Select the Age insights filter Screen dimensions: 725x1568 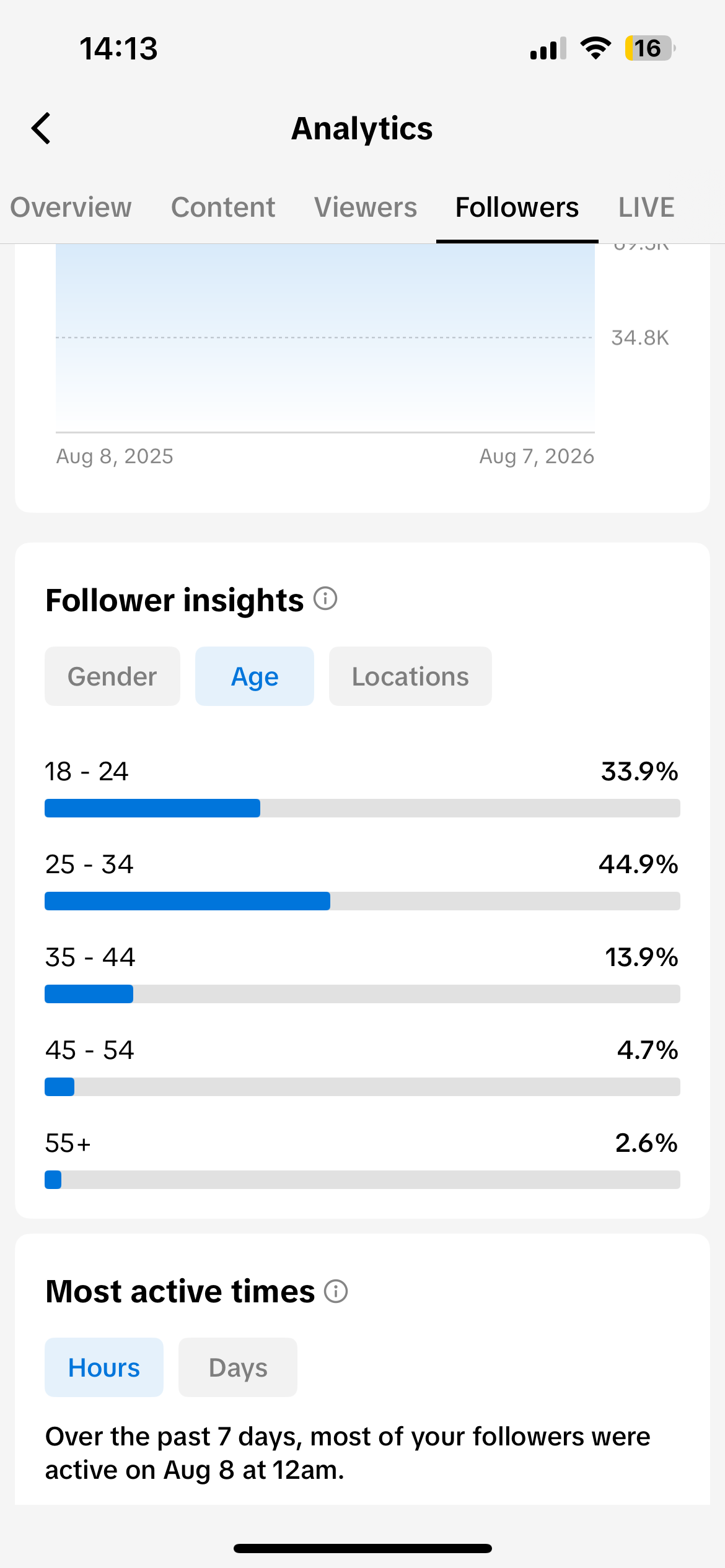255,676
